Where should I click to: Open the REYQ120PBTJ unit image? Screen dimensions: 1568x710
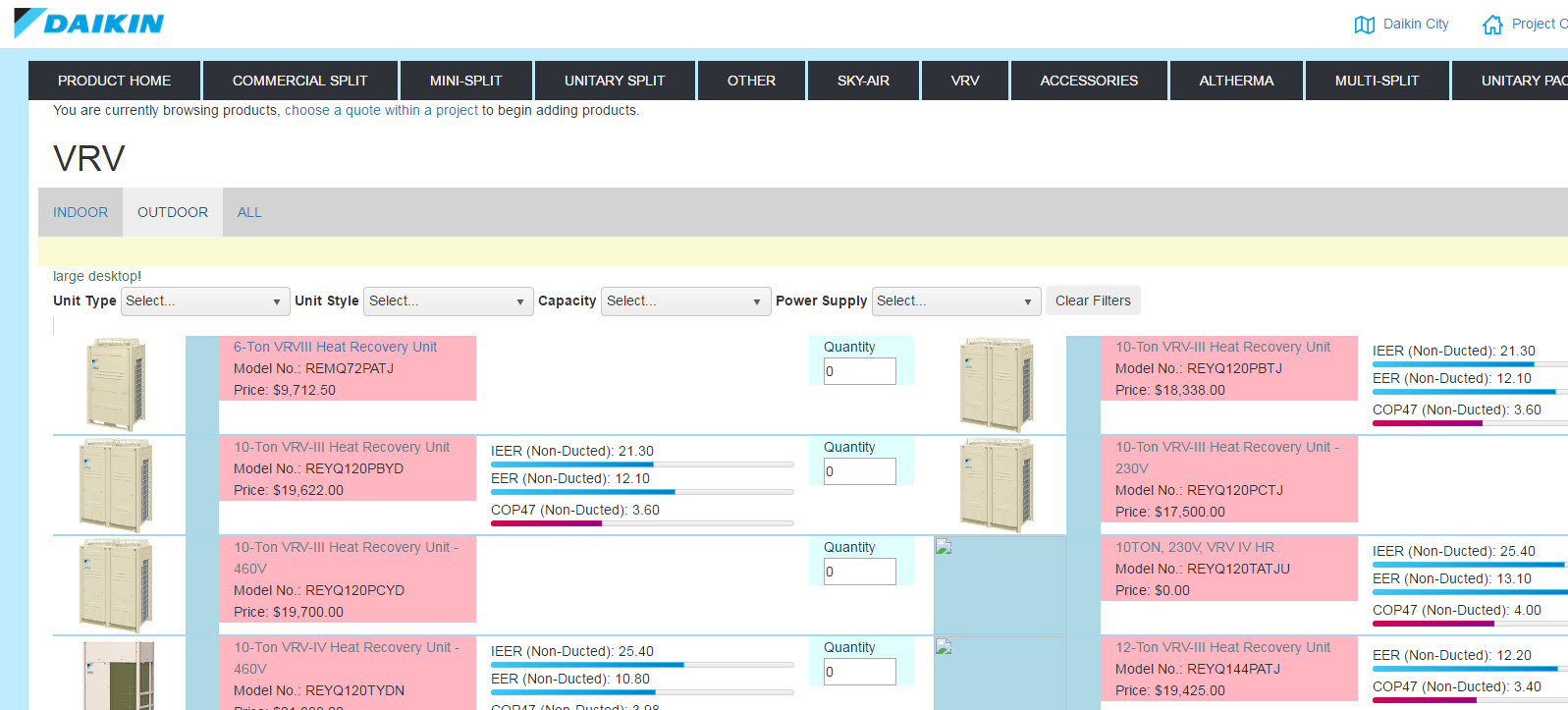[997, 384]
